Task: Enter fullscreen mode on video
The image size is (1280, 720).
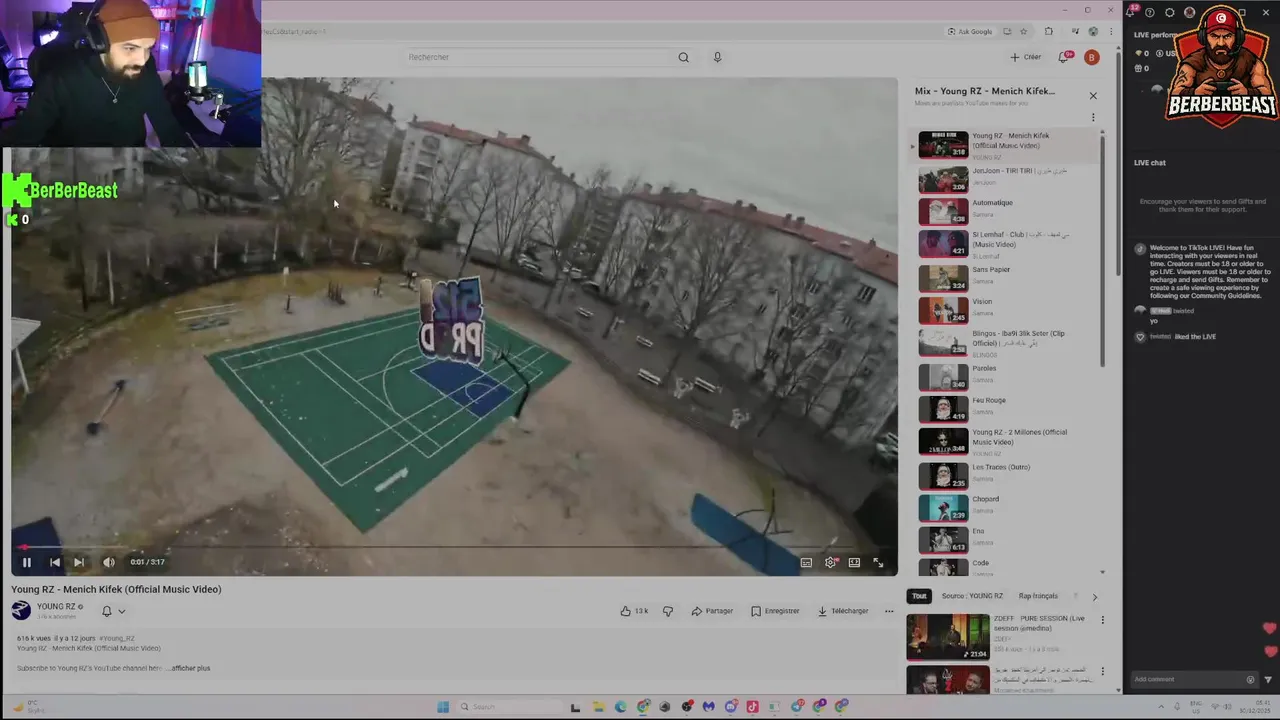Action: coord(878,562)
